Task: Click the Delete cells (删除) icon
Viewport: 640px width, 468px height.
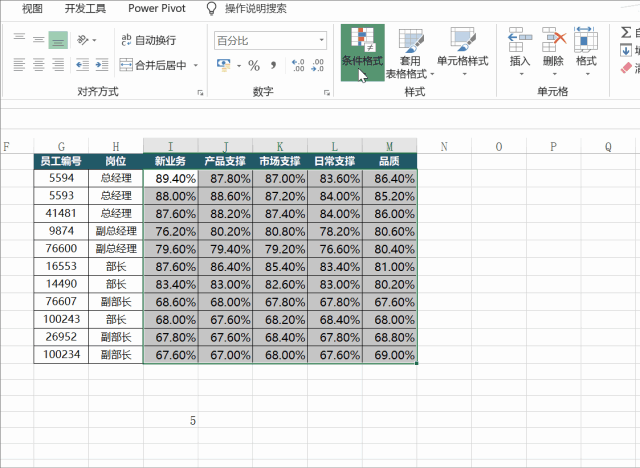Action: [x=553, y=50]
